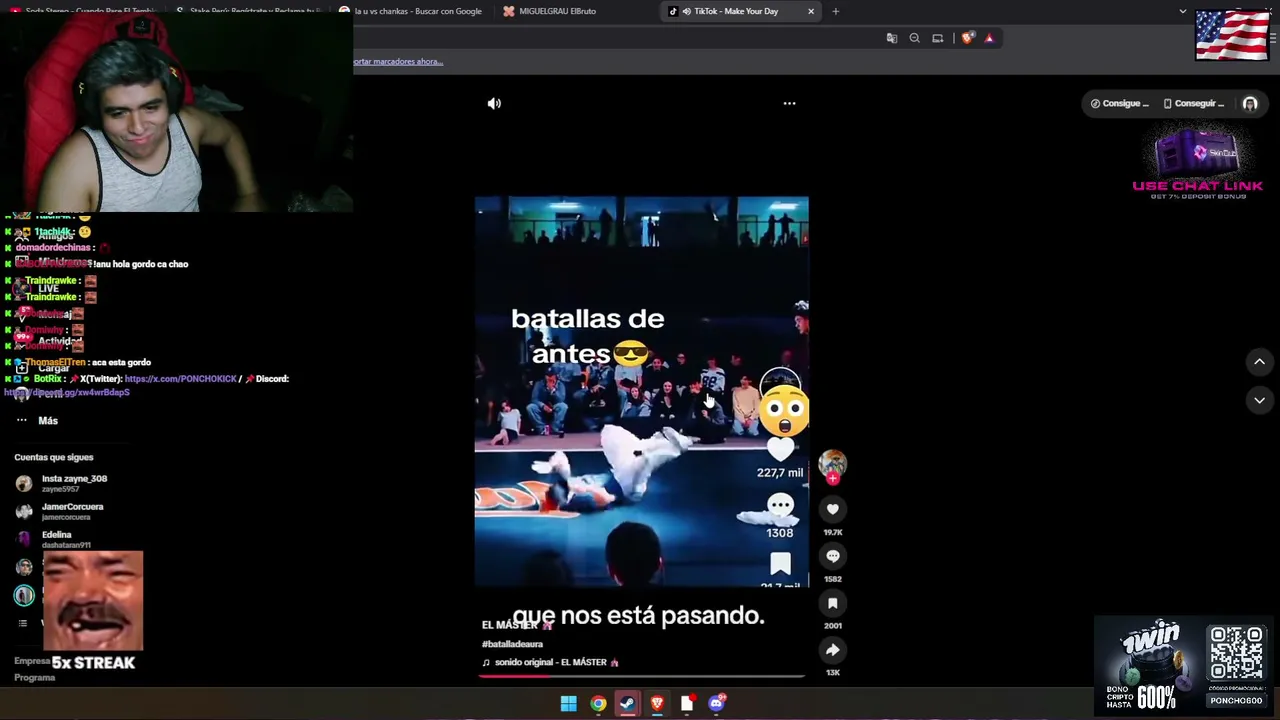Seek in the TikTok video progress bar
Viewport: 1280px width, 720px height.
(641, 676)
